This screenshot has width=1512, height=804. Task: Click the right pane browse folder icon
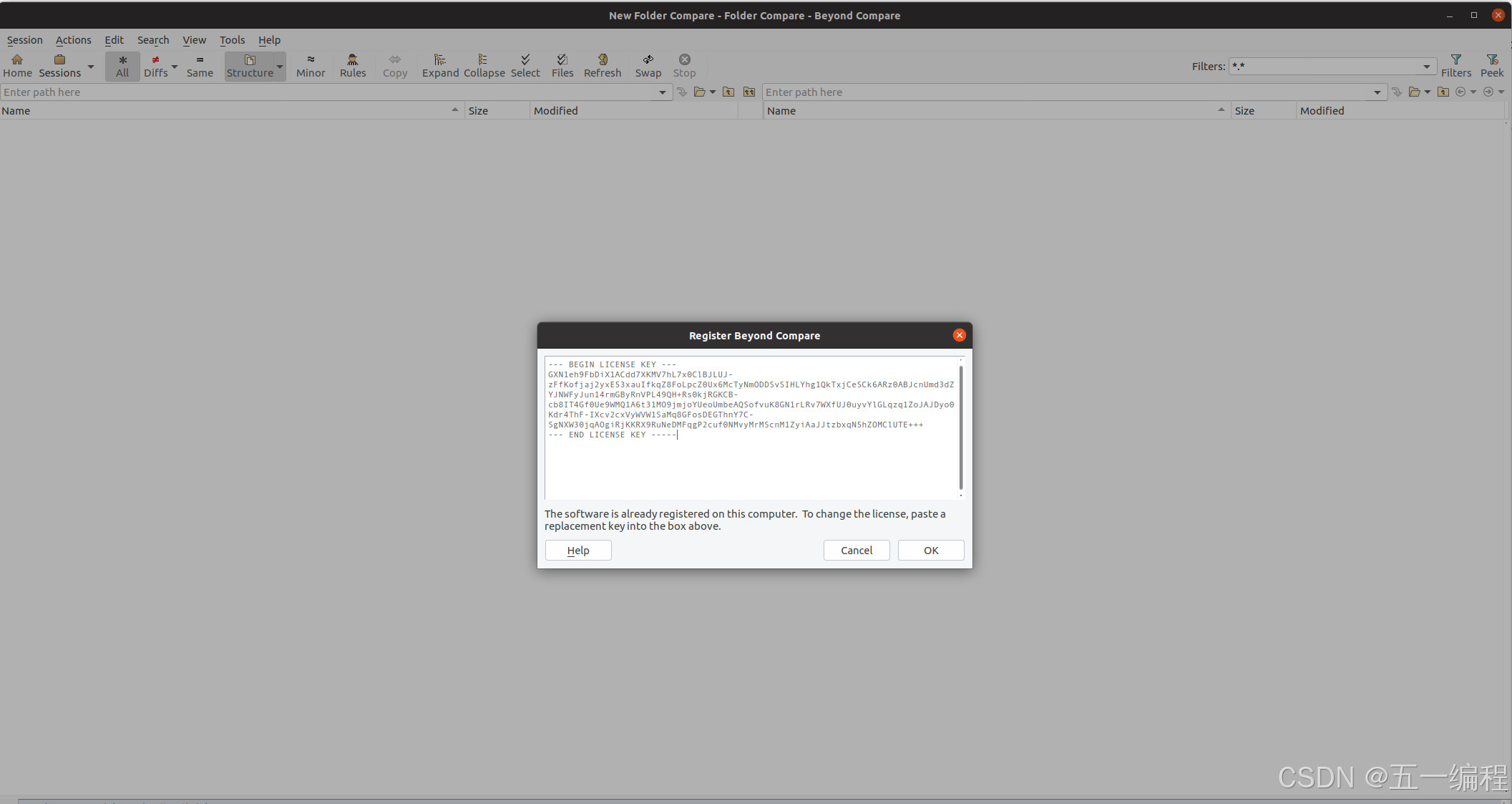(x=1415, y=92)
